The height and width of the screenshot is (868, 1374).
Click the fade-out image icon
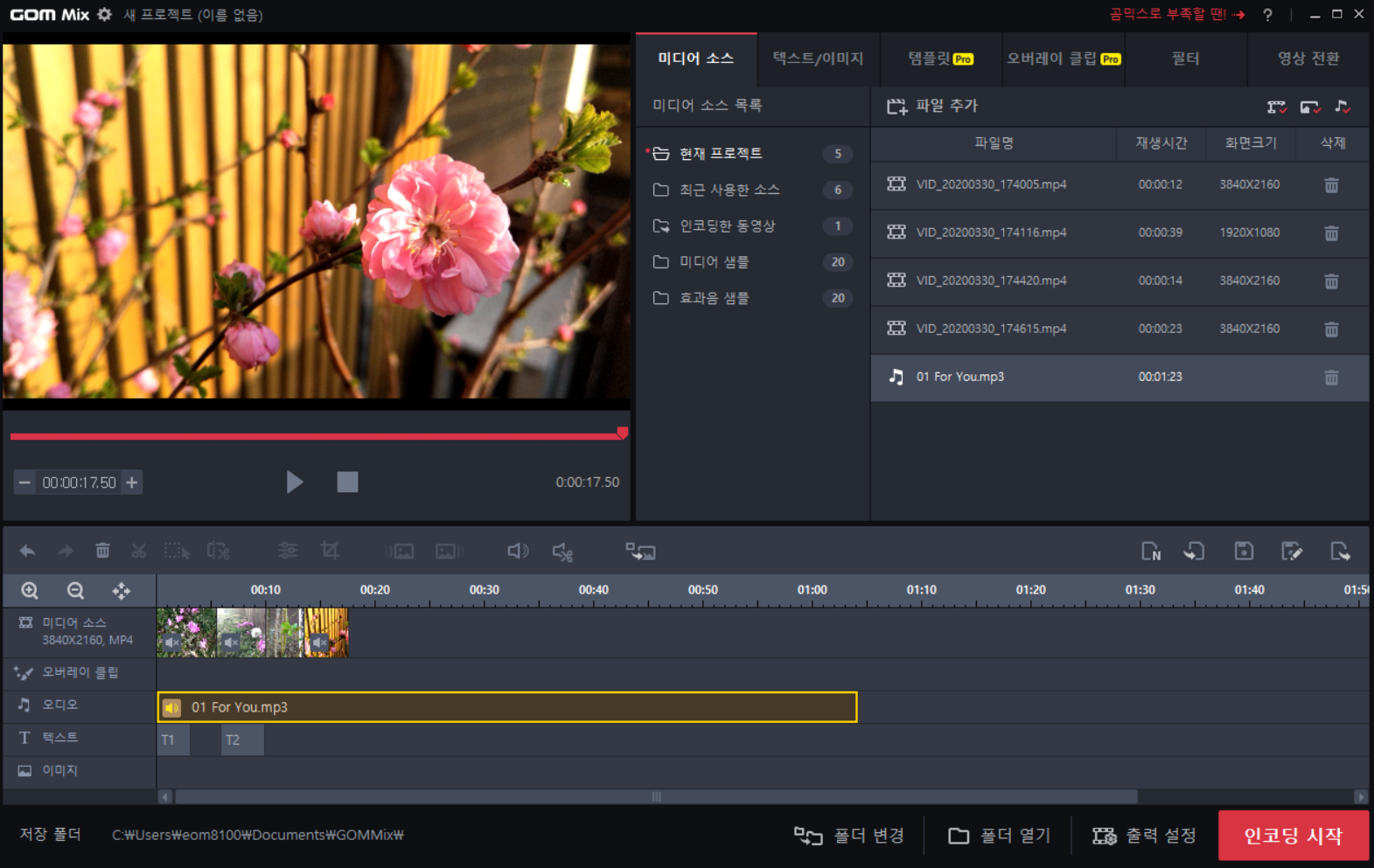tap(449, 552)
